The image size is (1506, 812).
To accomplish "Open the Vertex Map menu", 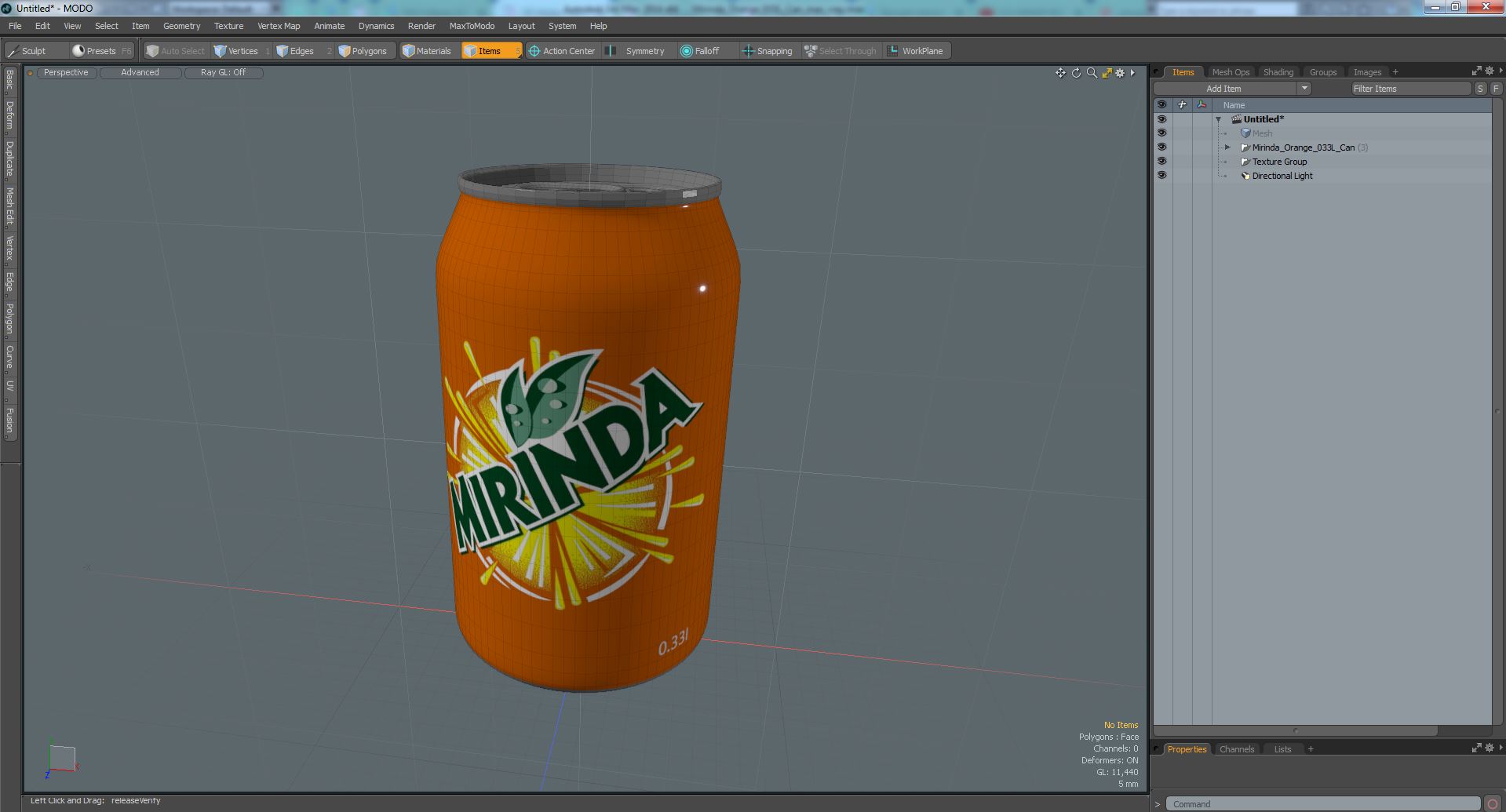I will (x=279, y=26).
